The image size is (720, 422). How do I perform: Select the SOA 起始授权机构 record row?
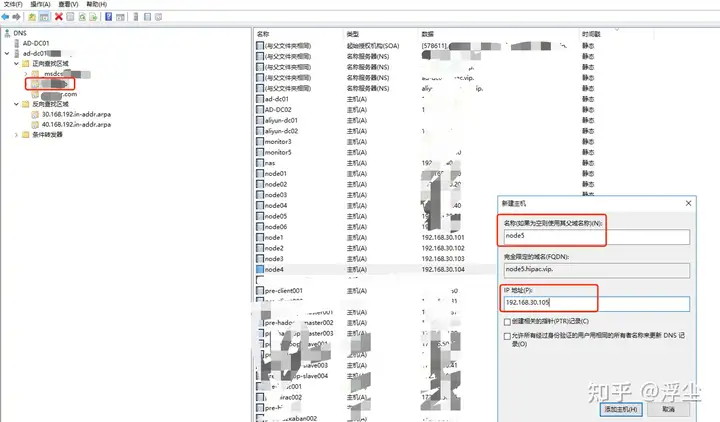[425, 46]
